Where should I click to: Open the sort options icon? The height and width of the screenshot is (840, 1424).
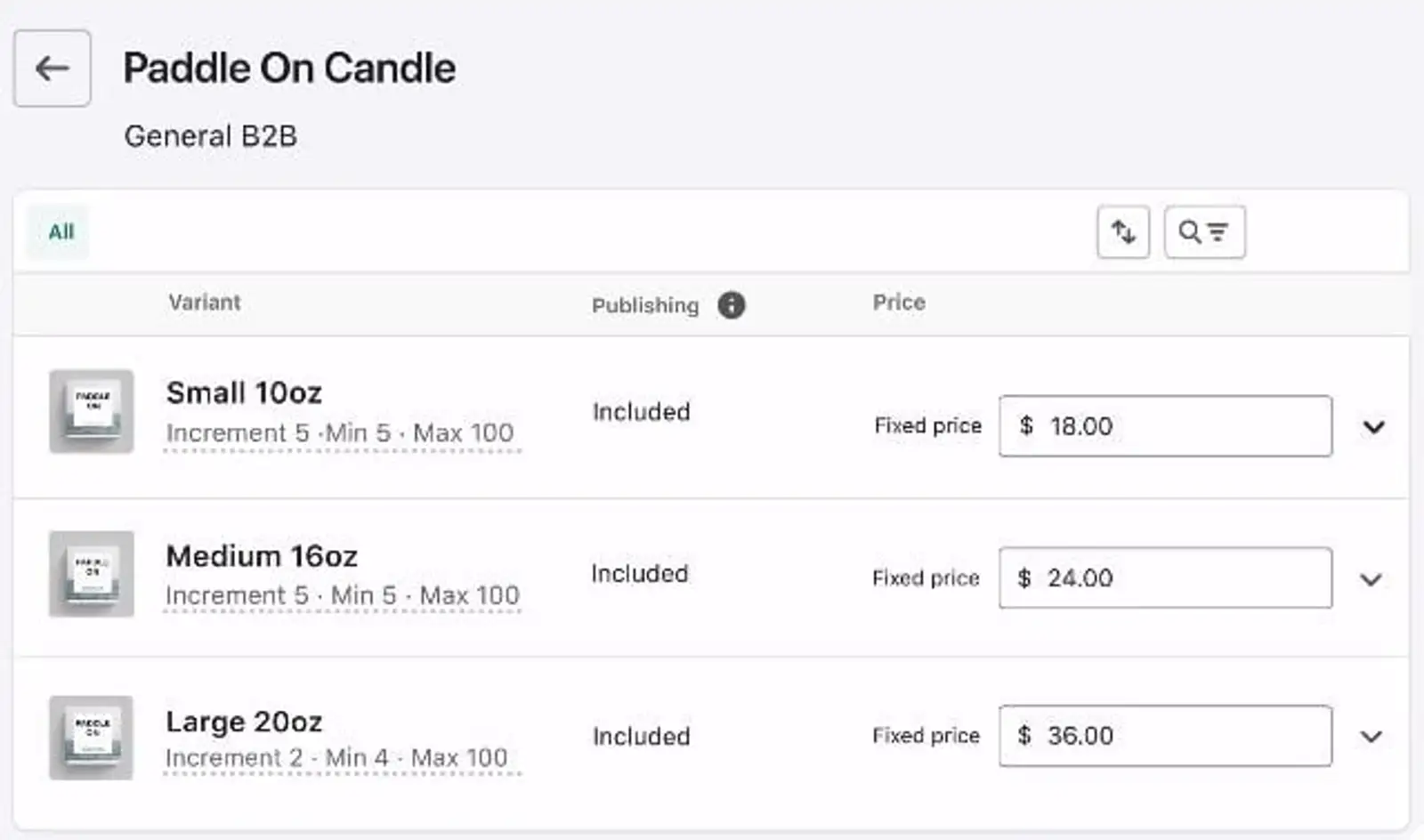pos(1122,231)
